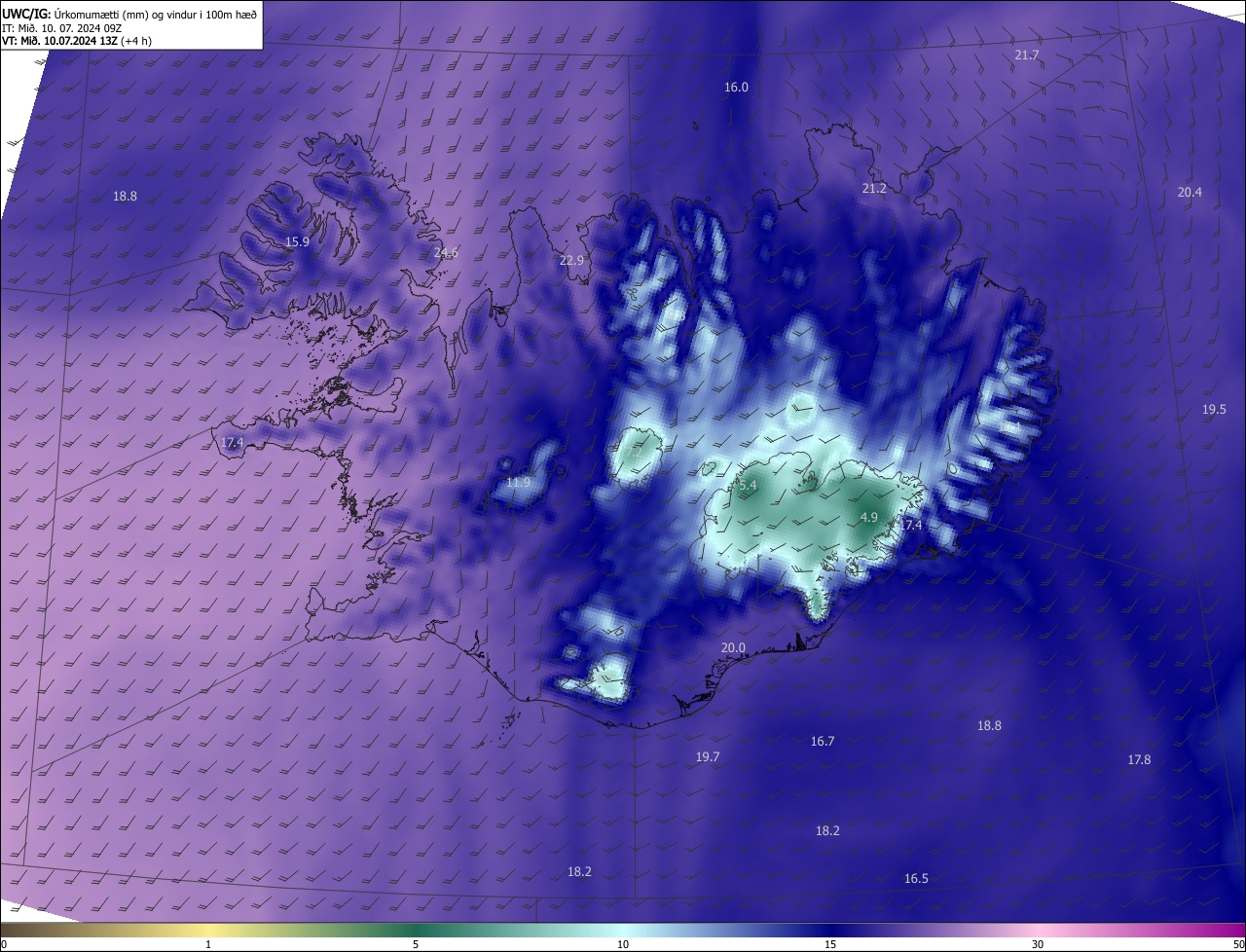Click the 20.0 value near the south coast
Image resolution: width=1246 pixels, height=952 pixels.
[733, 648]
